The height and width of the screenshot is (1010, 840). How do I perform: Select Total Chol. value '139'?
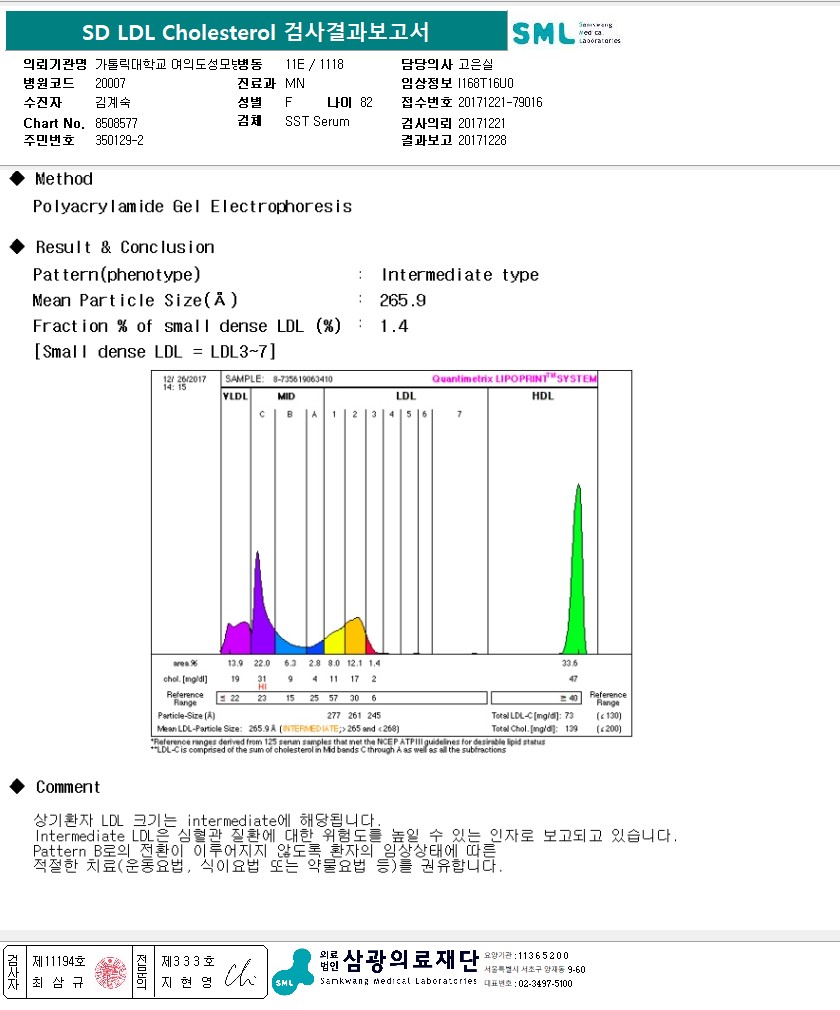(571, 729)
